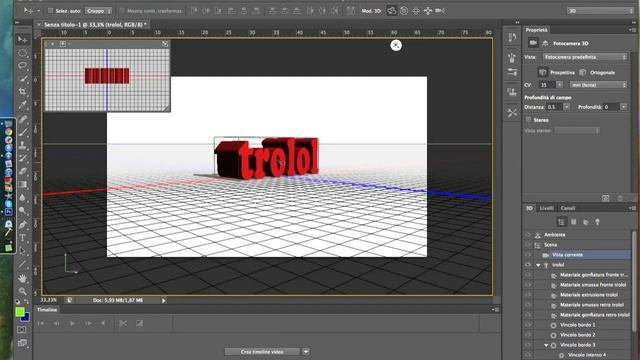640x360 pixels.
Task: Open the 3D workspace switcher dropdown
Action: coord(600,11)
